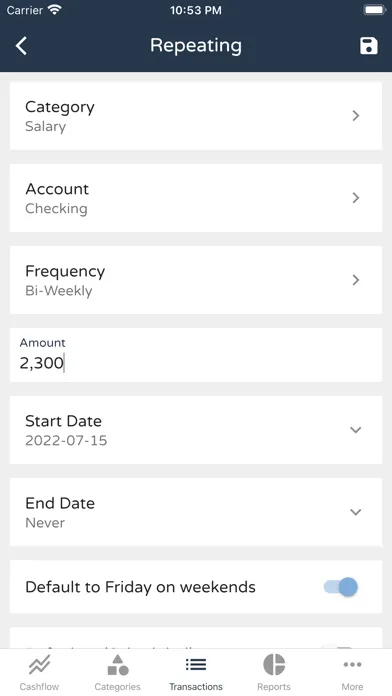Tap the Category Salary row
The image size is (392, 696).
click(196, 115)
